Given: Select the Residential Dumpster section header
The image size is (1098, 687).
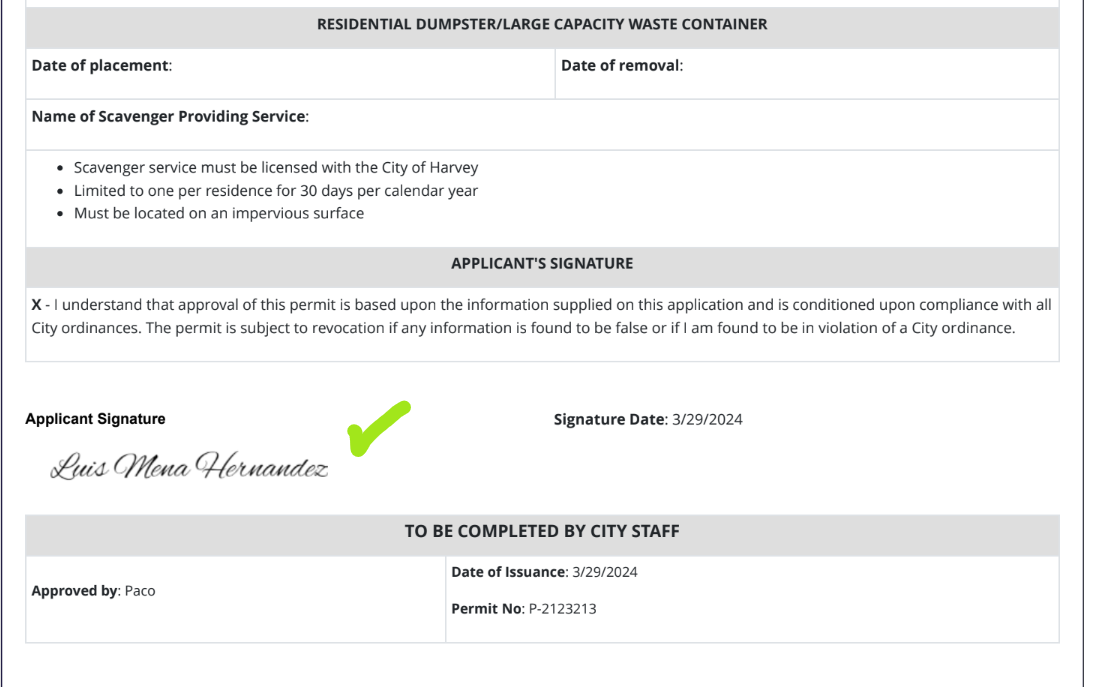Looking at the screenshot, I should 542,25.
